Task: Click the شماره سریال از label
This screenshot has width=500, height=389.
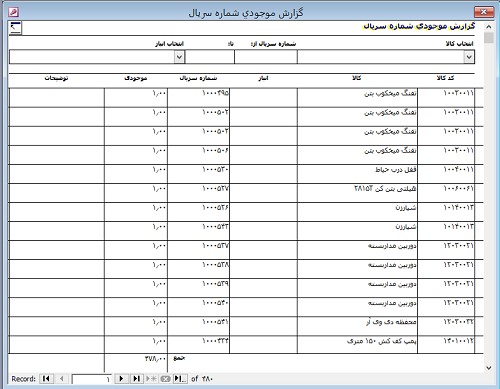Action: pyautogui.click(x=273, y=44)
